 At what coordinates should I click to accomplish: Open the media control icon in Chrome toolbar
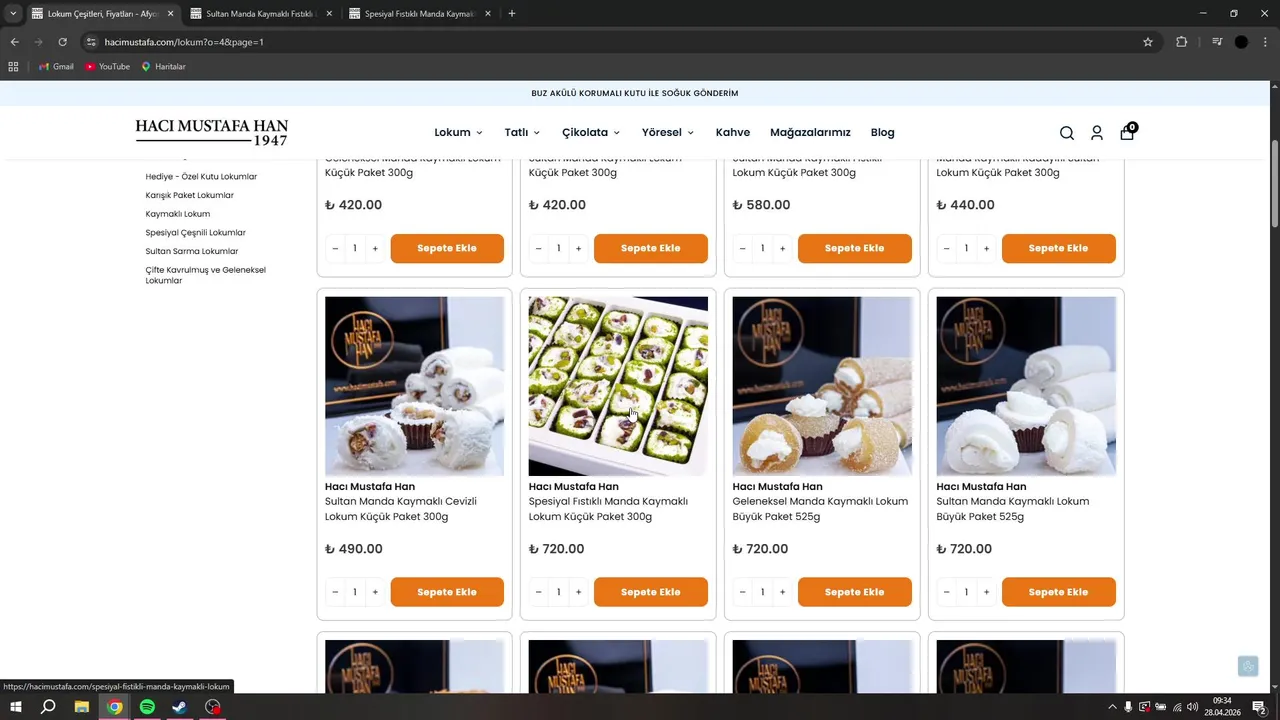1217,42
